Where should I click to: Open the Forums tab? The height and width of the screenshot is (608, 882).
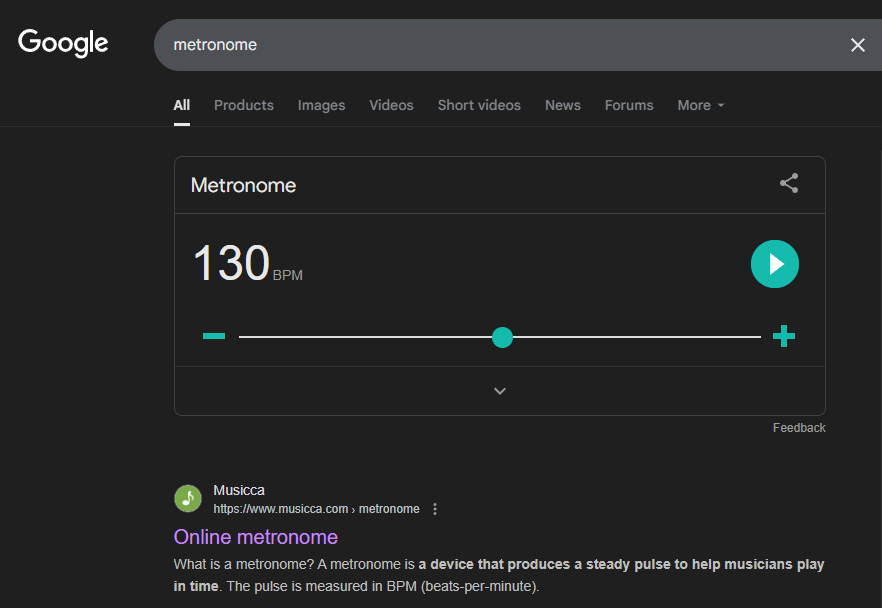tap(629, 105)
